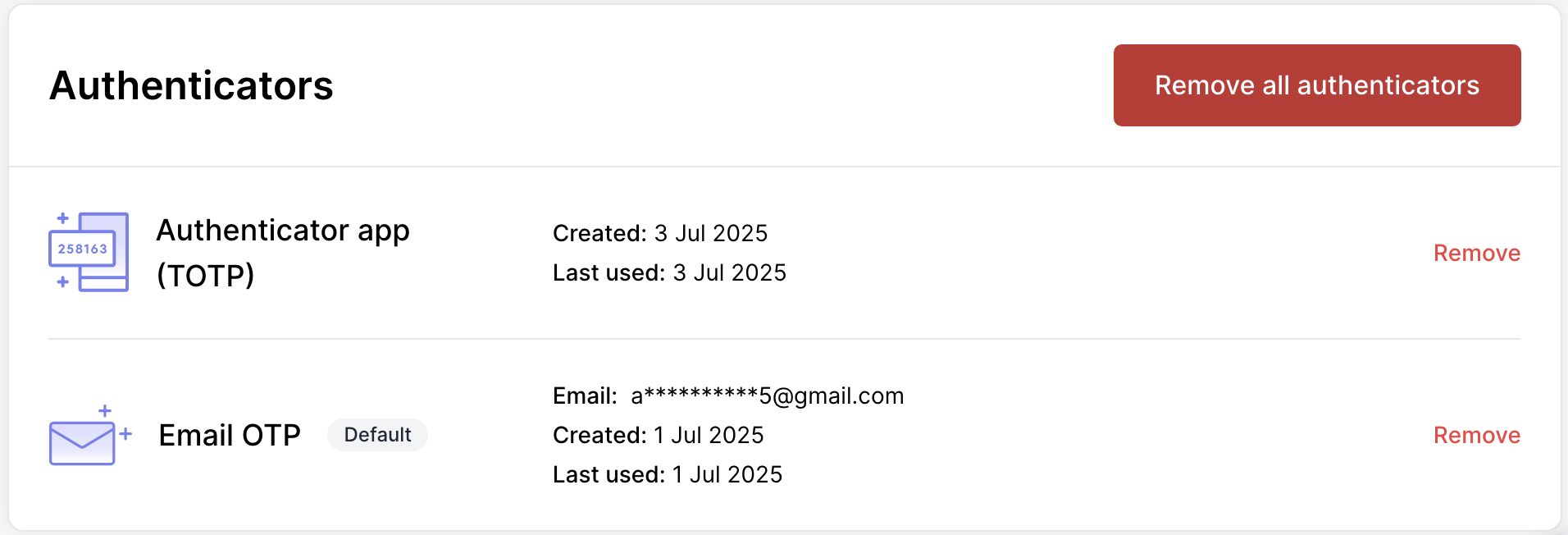Screen dimensions: 1568x535
Task: Remove the Authenticator app (TOTP) entry
Action: click(1477, 253)
